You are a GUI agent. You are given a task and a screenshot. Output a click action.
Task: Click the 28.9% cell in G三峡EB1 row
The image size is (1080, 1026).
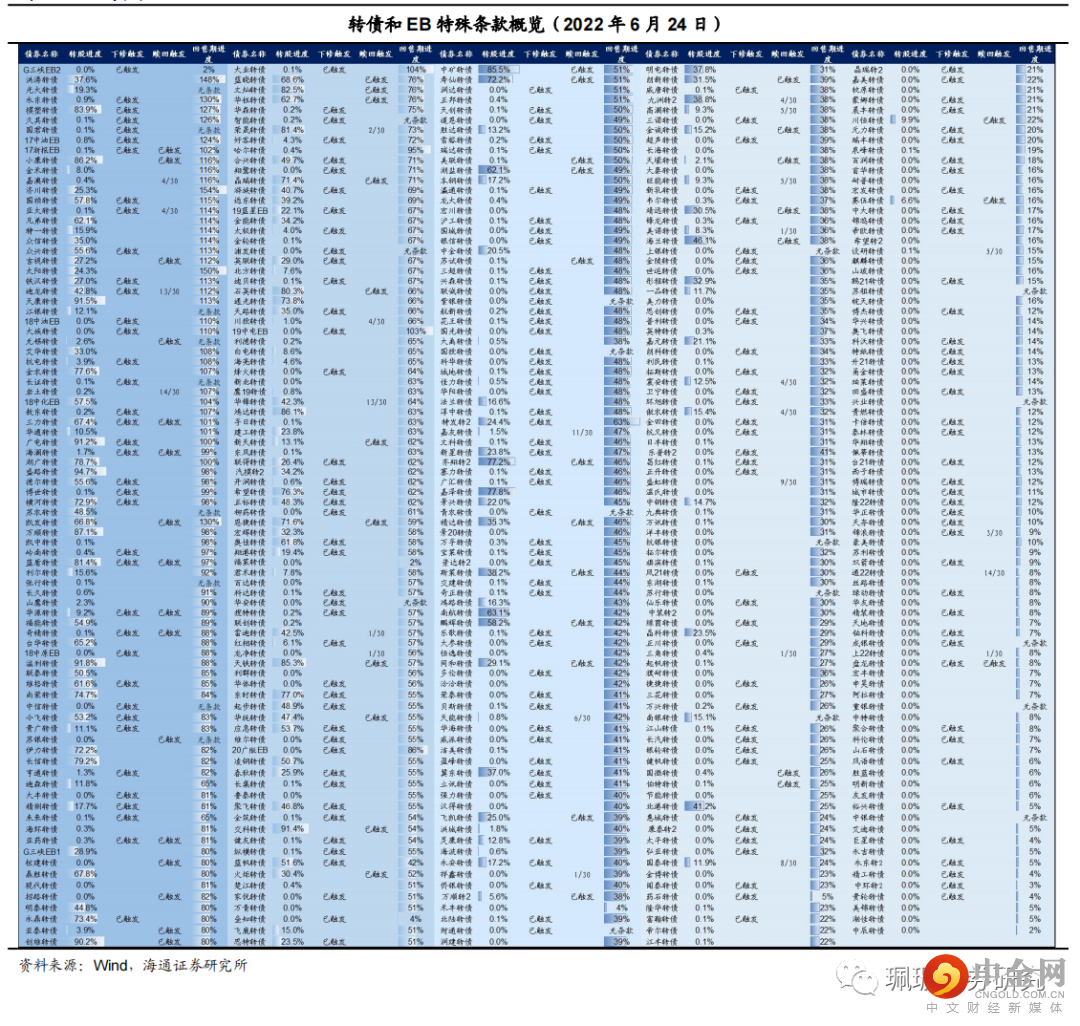coord(85,852)
